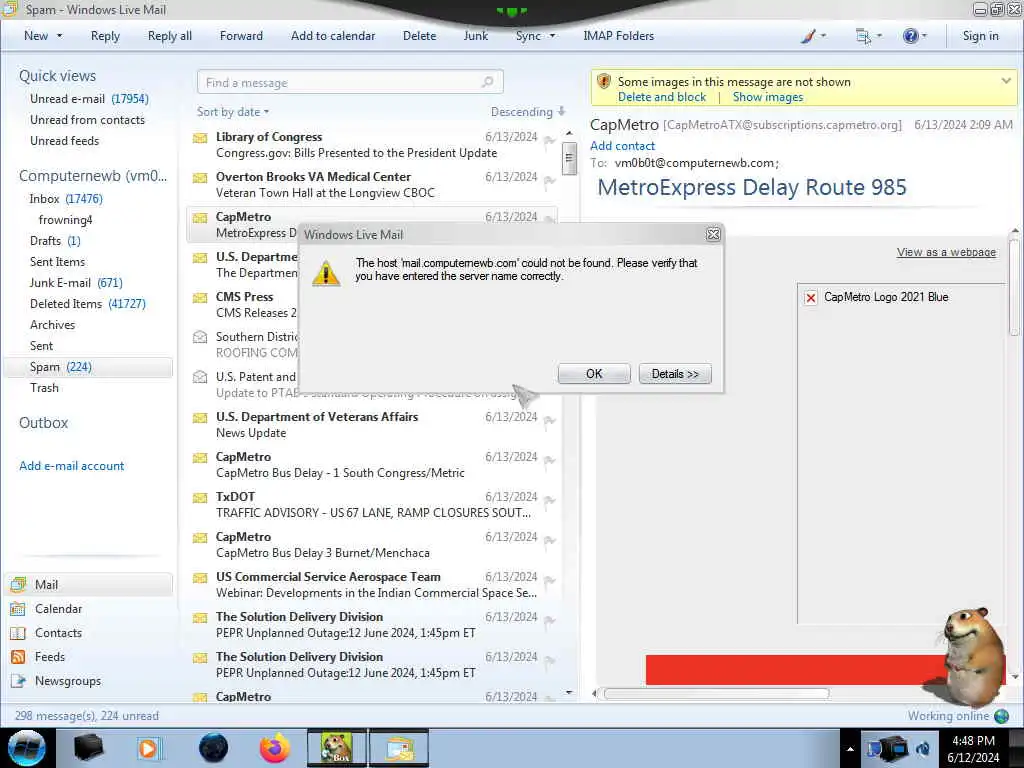Click Sign in
The image size is (1024, 768).
click(980, 36)
